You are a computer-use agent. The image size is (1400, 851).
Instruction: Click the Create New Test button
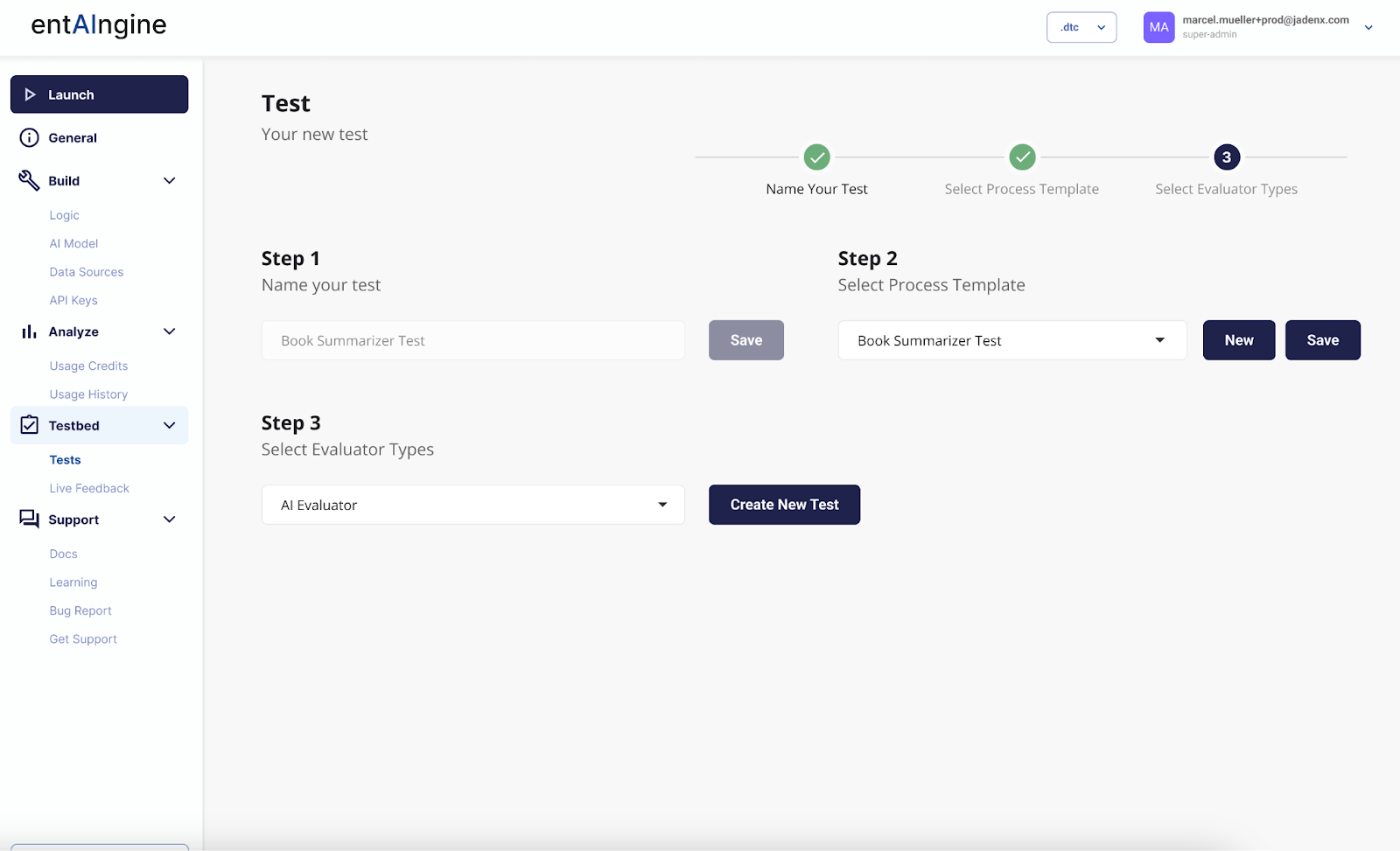[x=784, y=505]
